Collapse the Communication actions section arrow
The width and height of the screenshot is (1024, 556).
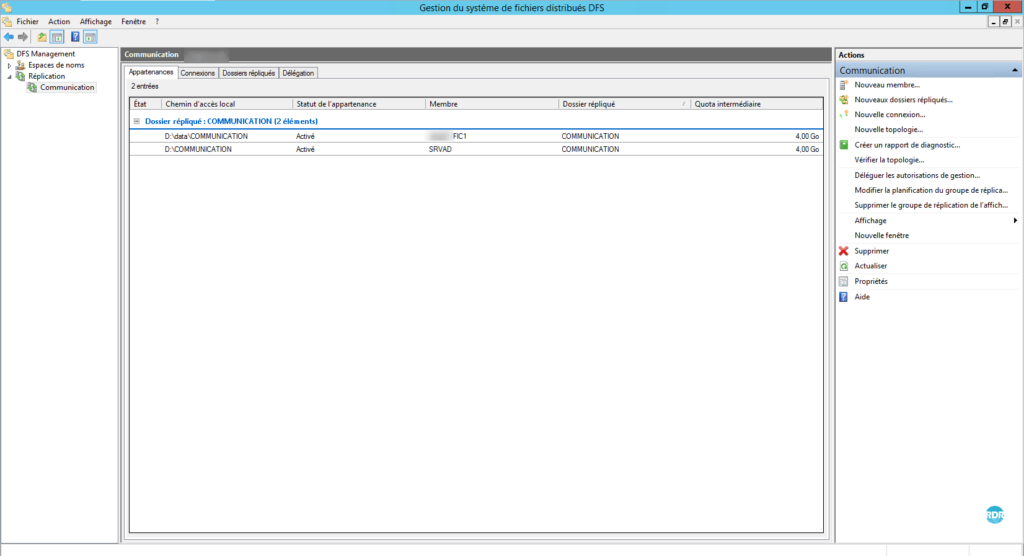[x=1015, y=71]
